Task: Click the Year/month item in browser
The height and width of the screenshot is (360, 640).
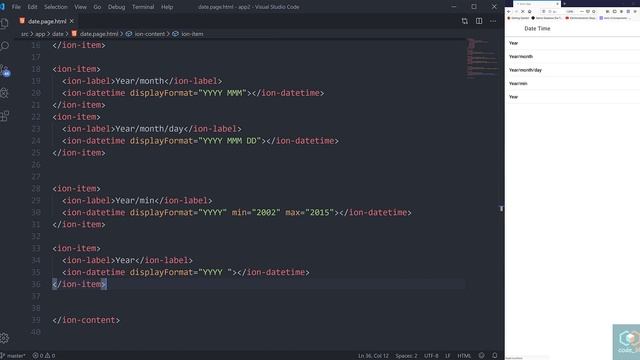Action: click(572, 56)
